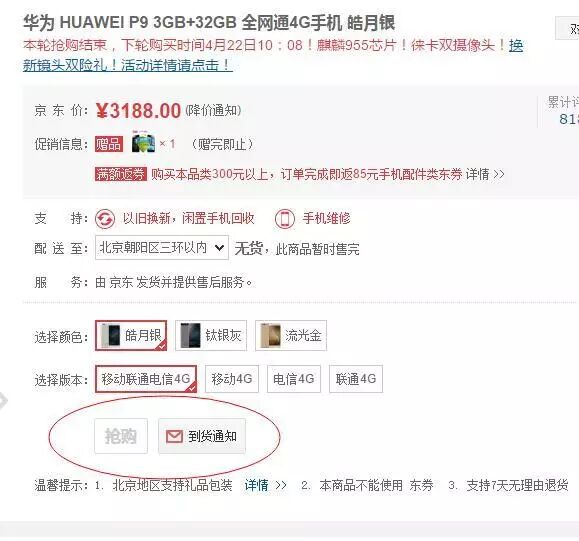Select the 移动联通电信4G version
Viewport: 579px width, 541px height.
146,379
